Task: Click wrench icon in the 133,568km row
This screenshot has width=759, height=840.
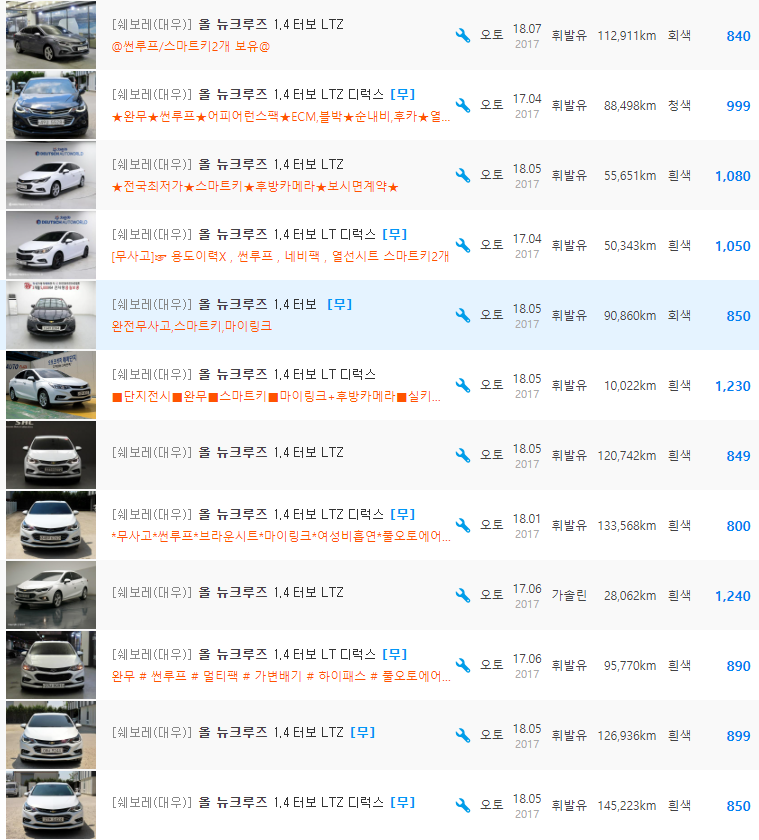Action: (463, 526)
